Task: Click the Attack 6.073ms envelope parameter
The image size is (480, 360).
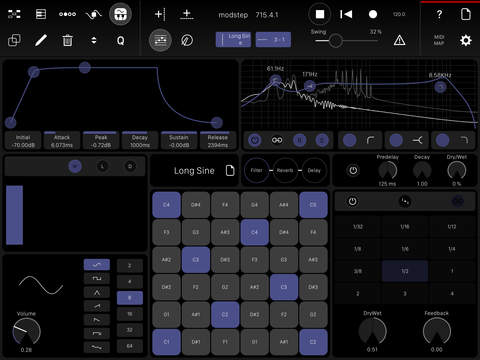Action: [62, 141]
